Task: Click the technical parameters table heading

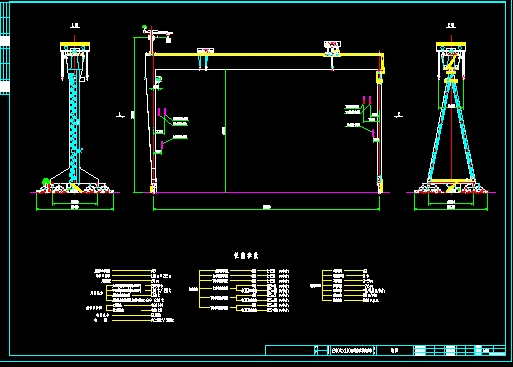Action: point(246,256)
